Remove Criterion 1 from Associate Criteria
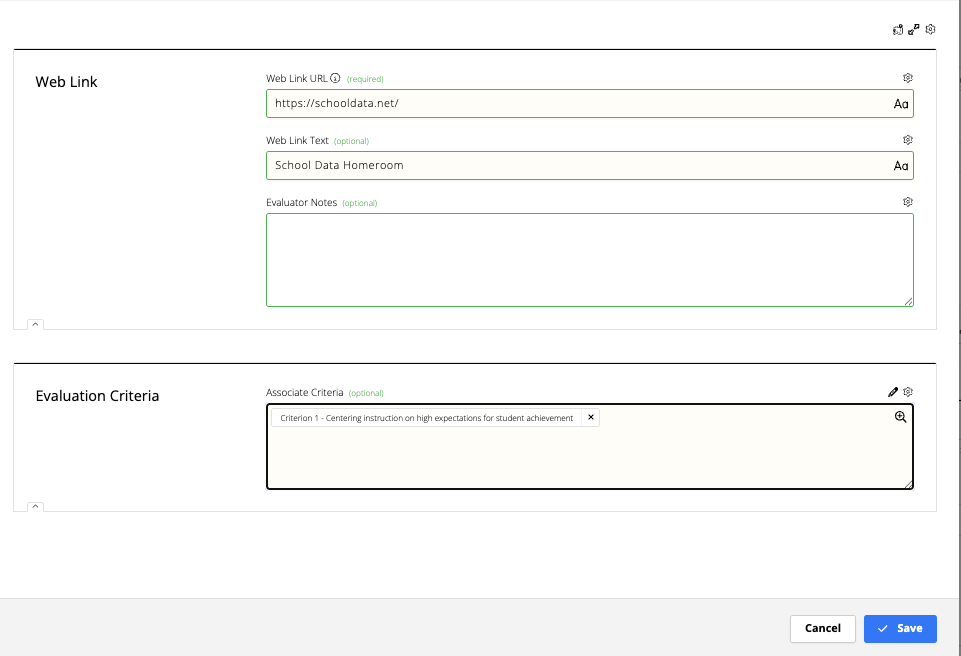Screen dimensions: 961x656 point(591,417)
